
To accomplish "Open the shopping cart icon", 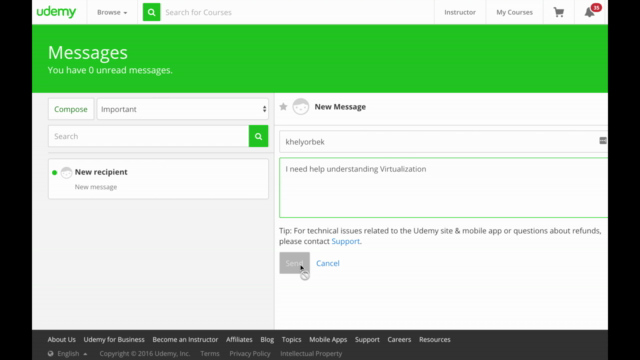I will (559, 12).
